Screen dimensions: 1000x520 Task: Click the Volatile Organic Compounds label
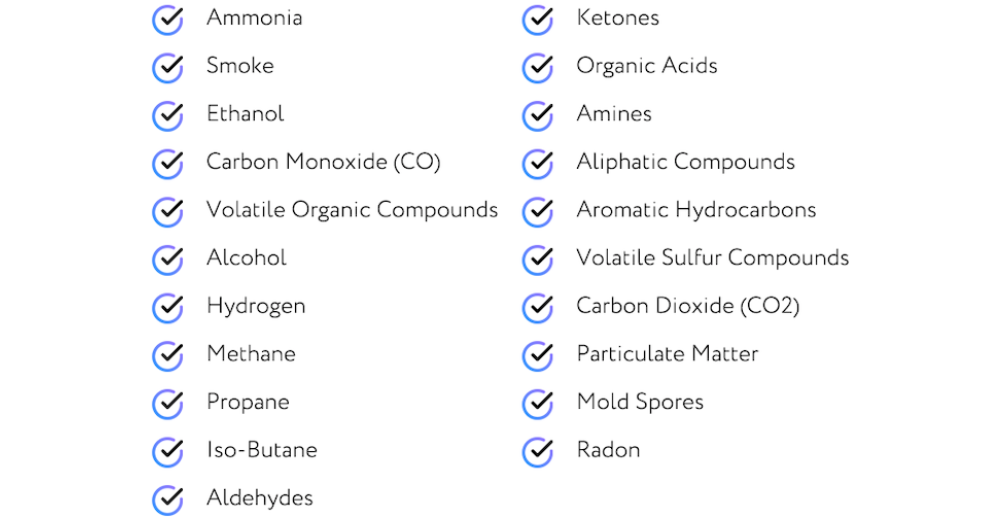pyautogui.click(x=352, y=210)
